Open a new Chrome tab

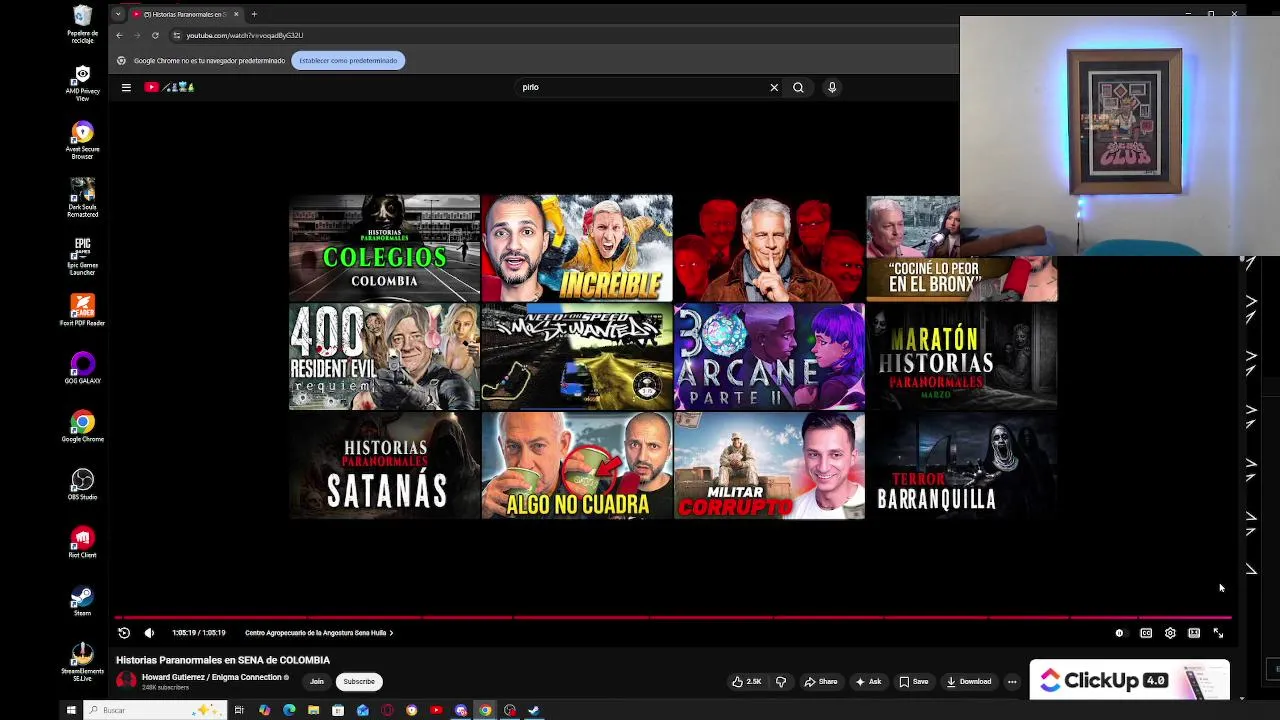(x=254, y=14)
